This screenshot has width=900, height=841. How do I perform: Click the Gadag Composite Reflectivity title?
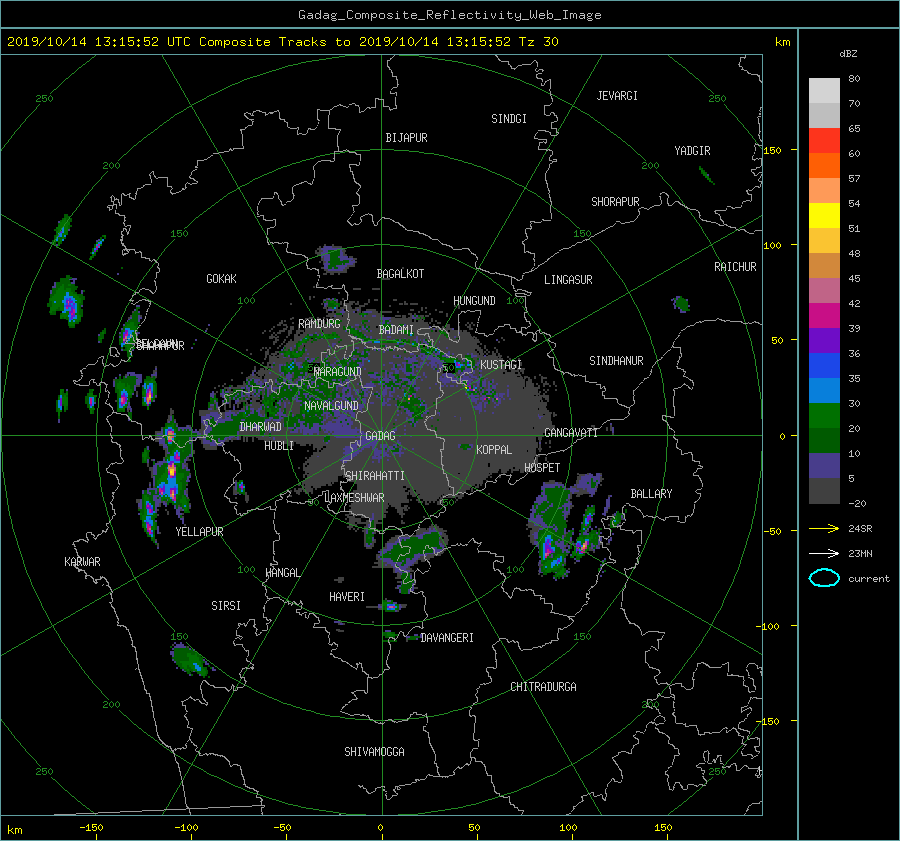coord(449,15)
